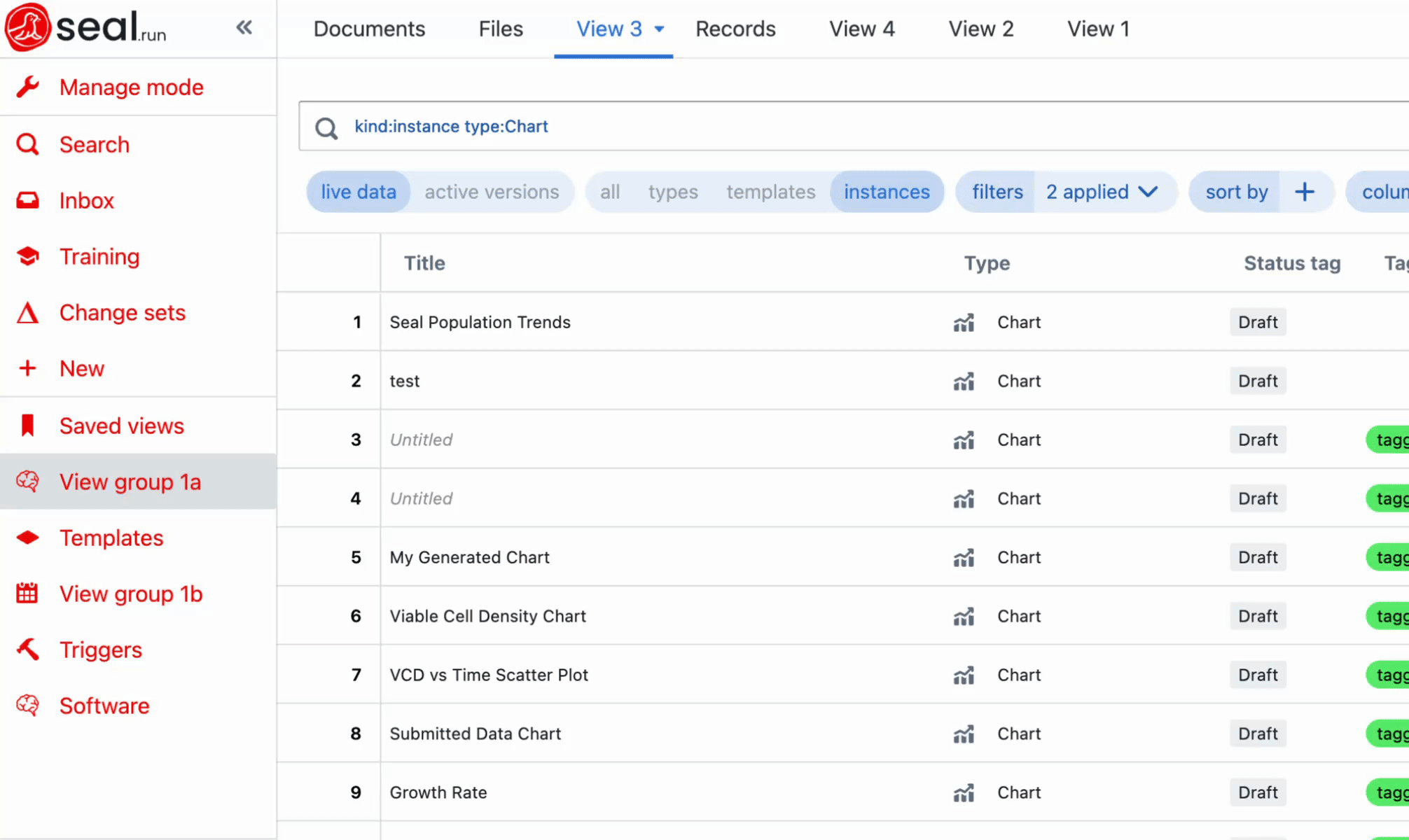Add a sort by criterion

tap(1304, 192)
